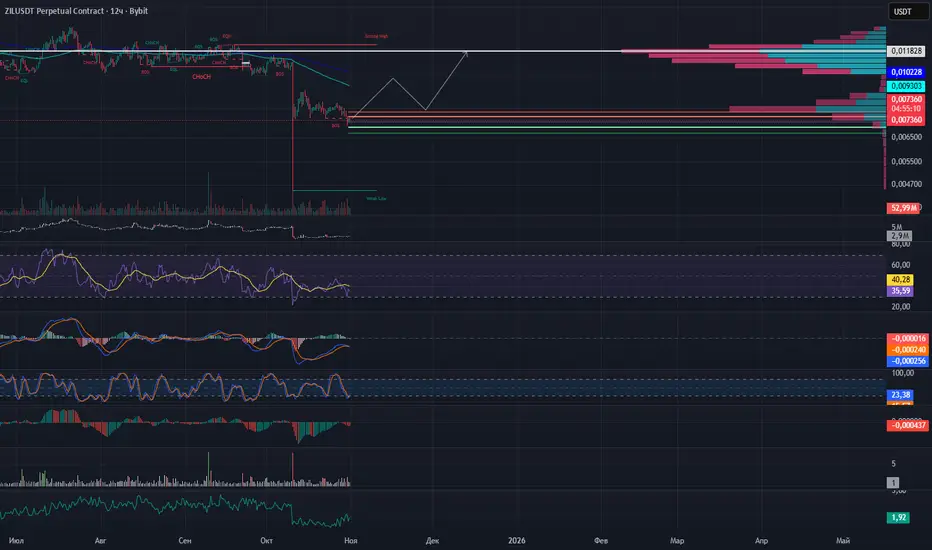Select the large red CHoCH chart annotation

click(x=201, y=77)
